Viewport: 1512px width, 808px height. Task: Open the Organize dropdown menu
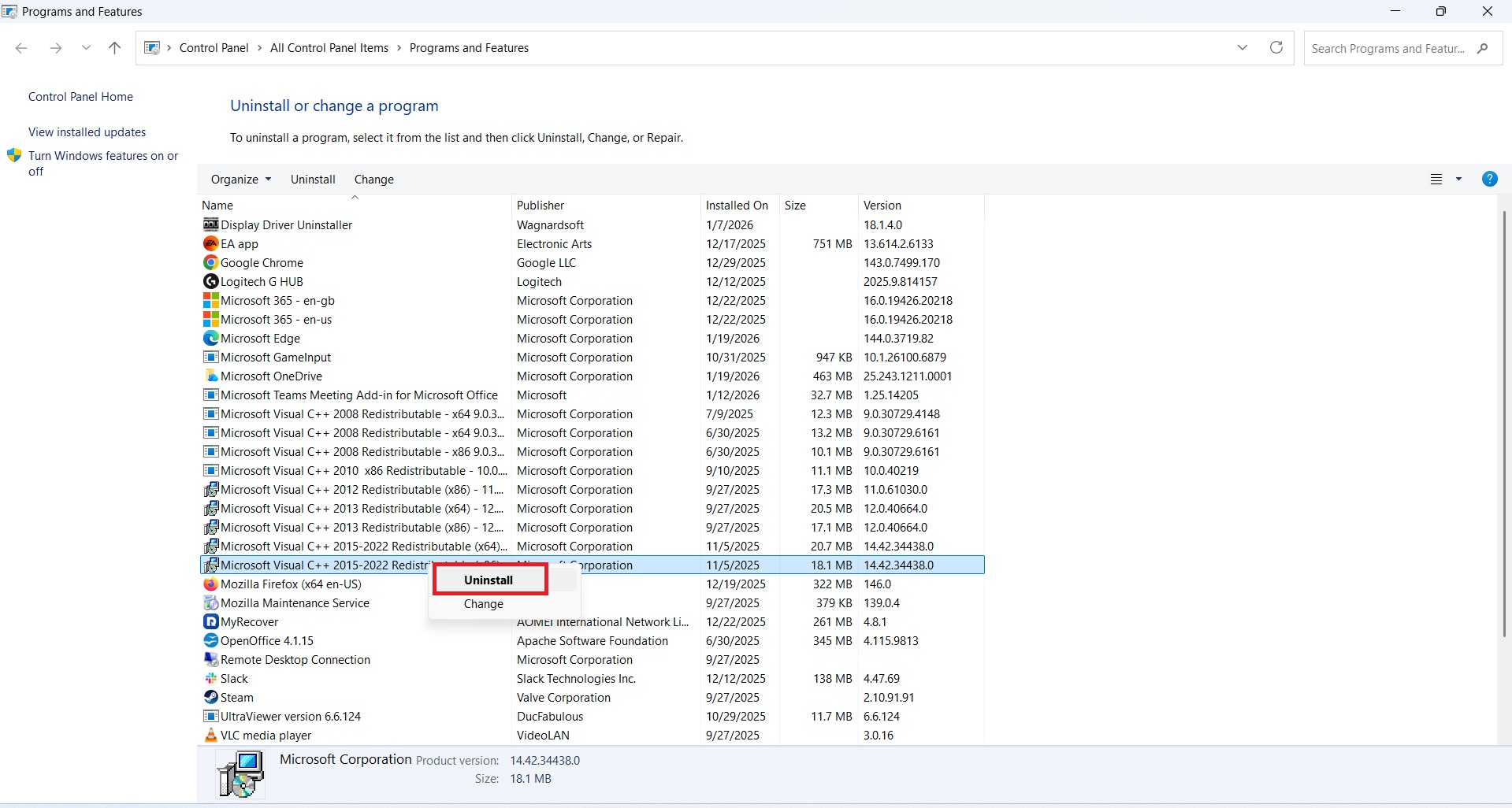click(x=240, y=179)
